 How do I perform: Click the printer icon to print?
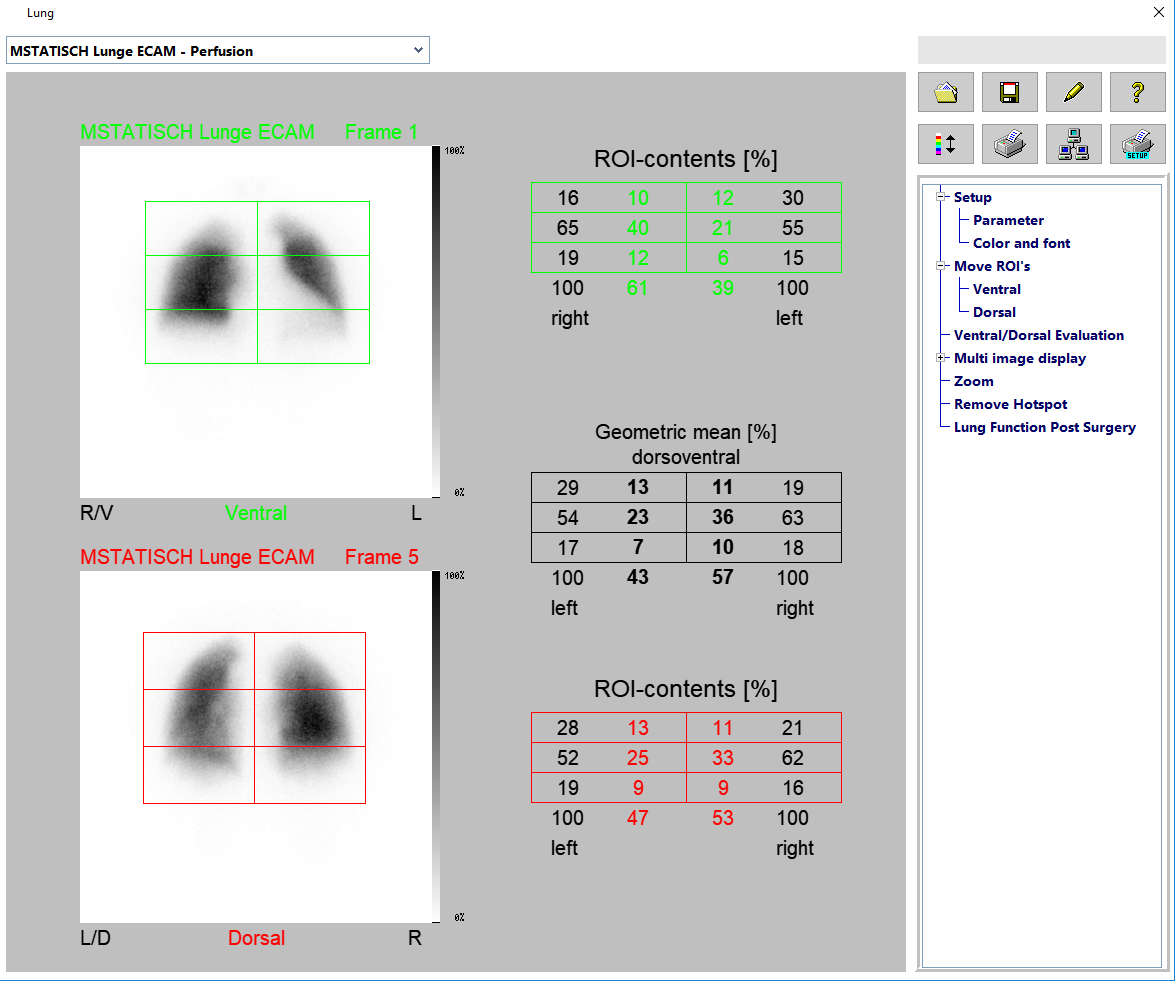pos(1009,144)
